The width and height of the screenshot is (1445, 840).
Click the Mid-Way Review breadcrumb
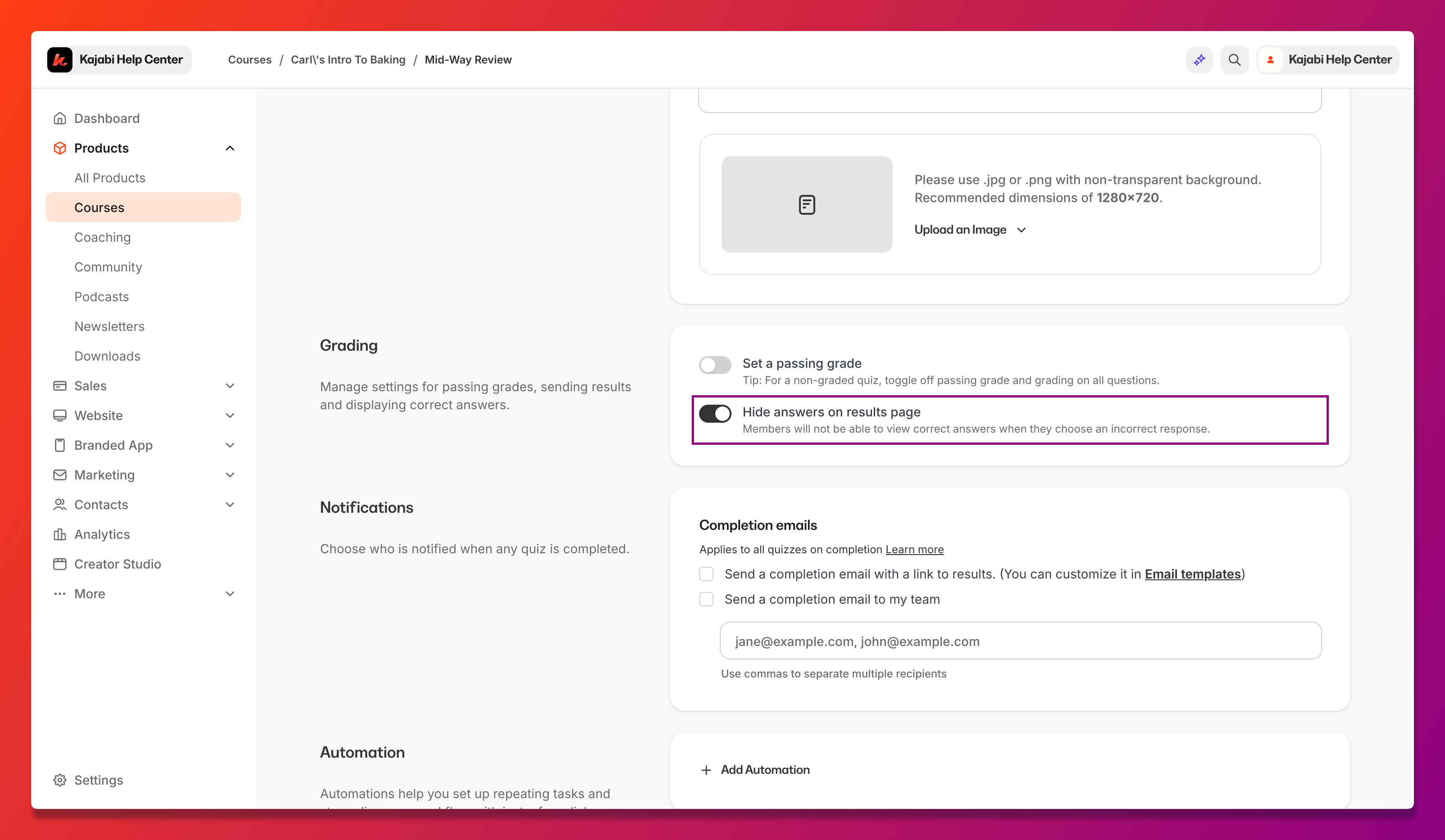468,59
